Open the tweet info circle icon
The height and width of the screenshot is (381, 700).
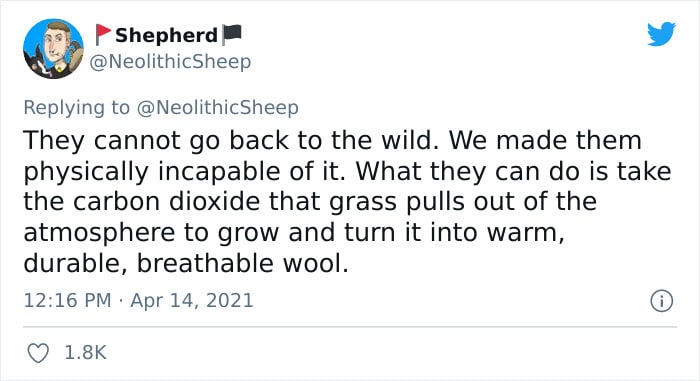661,301
